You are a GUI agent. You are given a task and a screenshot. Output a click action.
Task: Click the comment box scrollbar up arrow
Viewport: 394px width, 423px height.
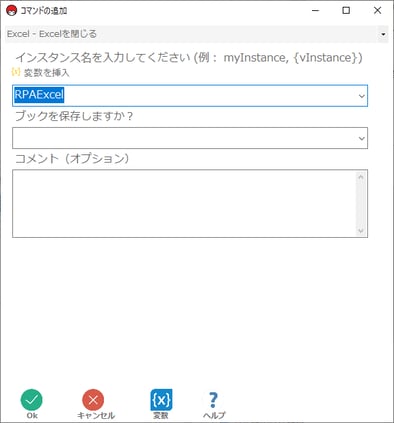(361, 177)
